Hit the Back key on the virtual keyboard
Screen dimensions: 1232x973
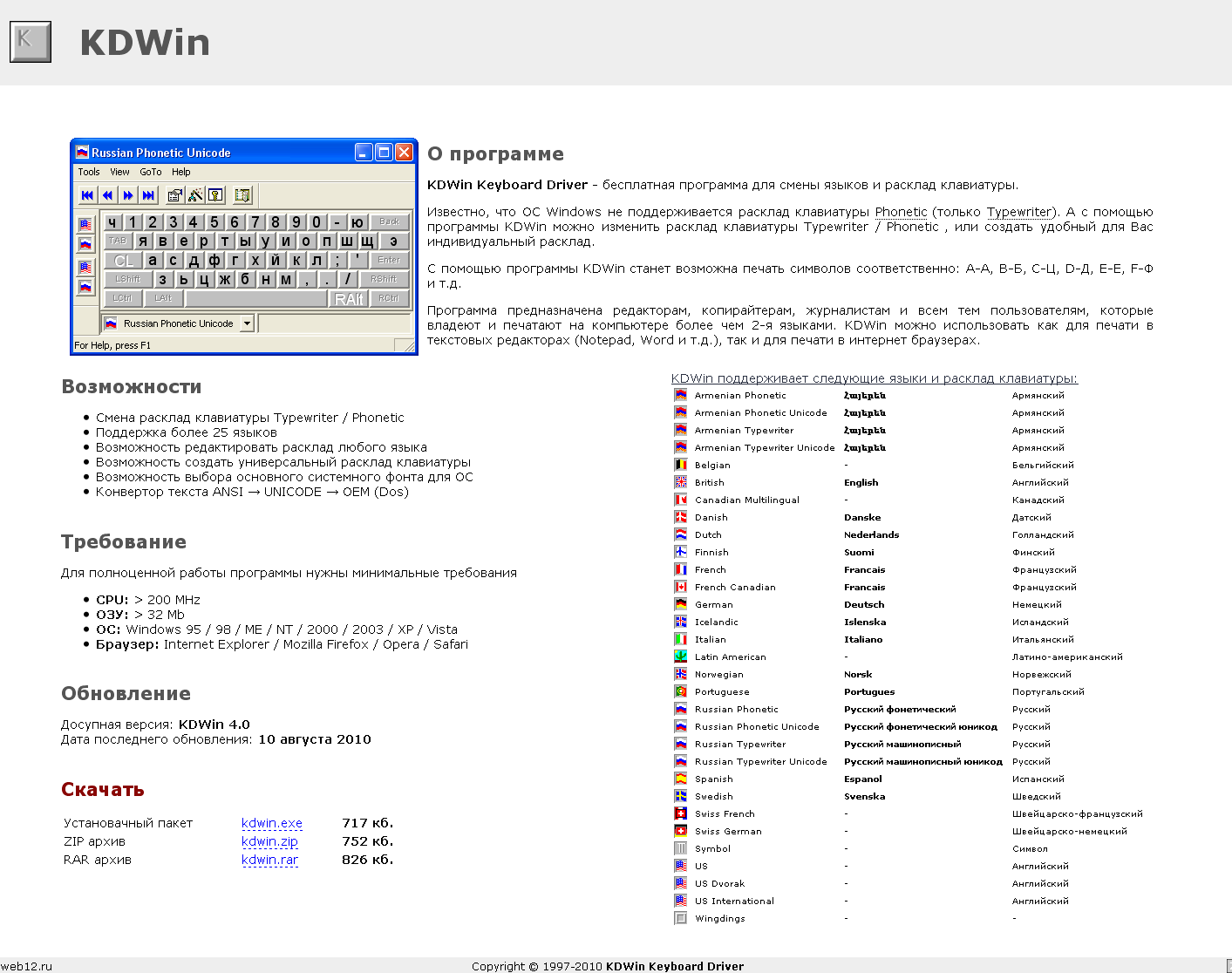(389, 221)
